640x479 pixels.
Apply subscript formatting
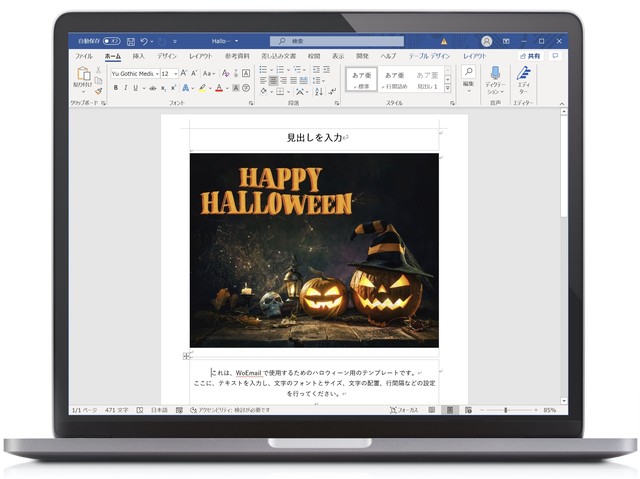click(163, 88)
